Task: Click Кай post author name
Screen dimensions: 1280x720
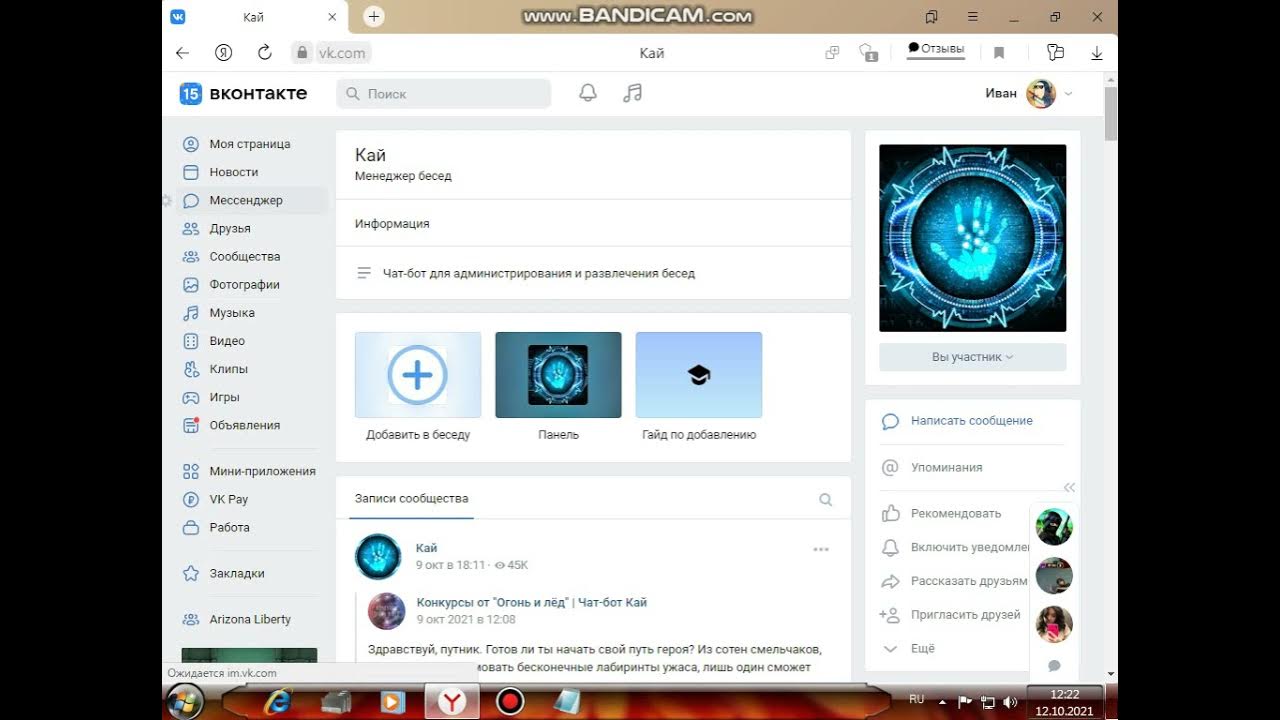Action: 427,548
